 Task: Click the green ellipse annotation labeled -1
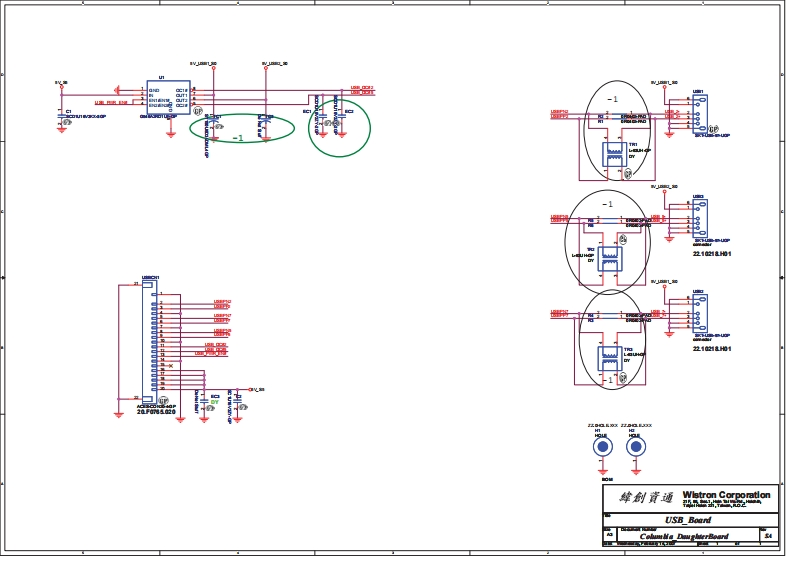tap(250, 132)
